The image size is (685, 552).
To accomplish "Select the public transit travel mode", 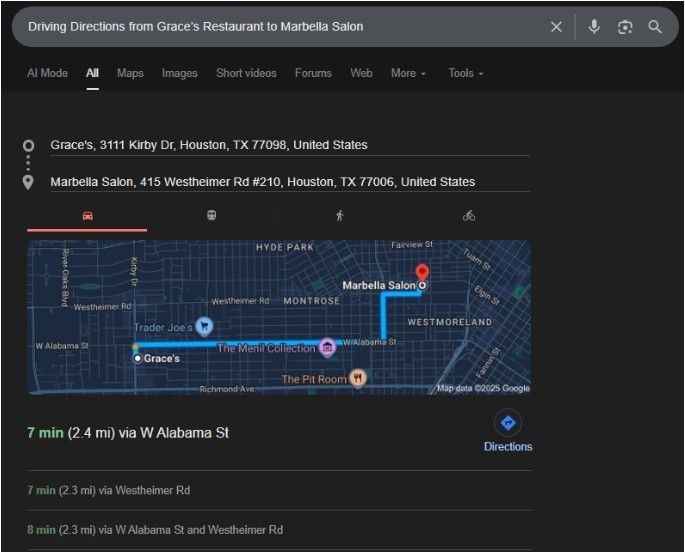I will coord(211,215).
